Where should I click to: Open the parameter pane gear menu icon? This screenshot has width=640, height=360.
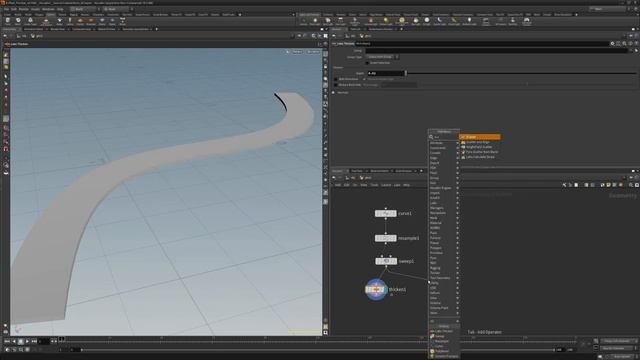coord(612,43)
